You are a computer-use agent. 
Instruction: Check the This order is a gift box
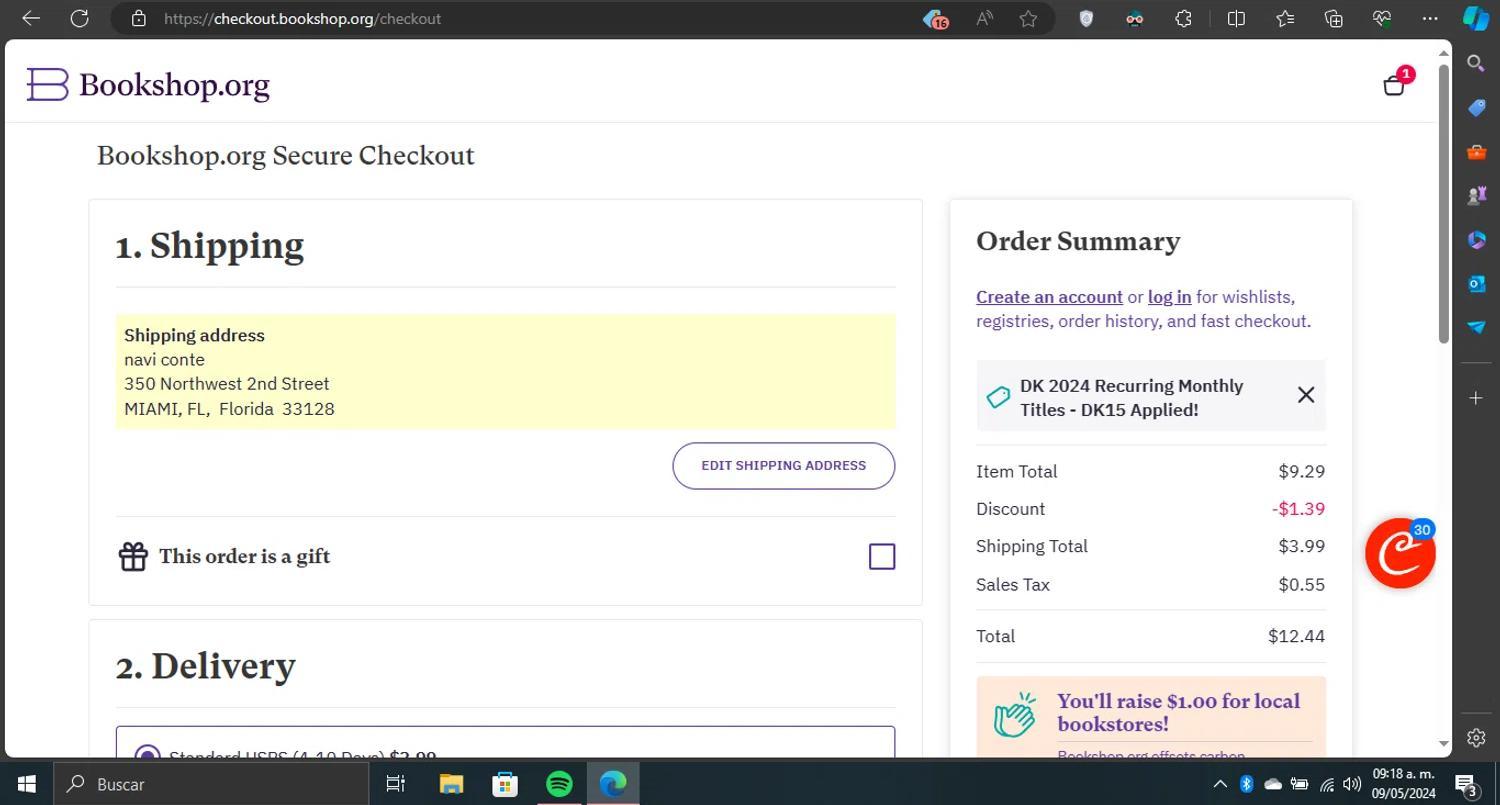(x=882, y=556)
